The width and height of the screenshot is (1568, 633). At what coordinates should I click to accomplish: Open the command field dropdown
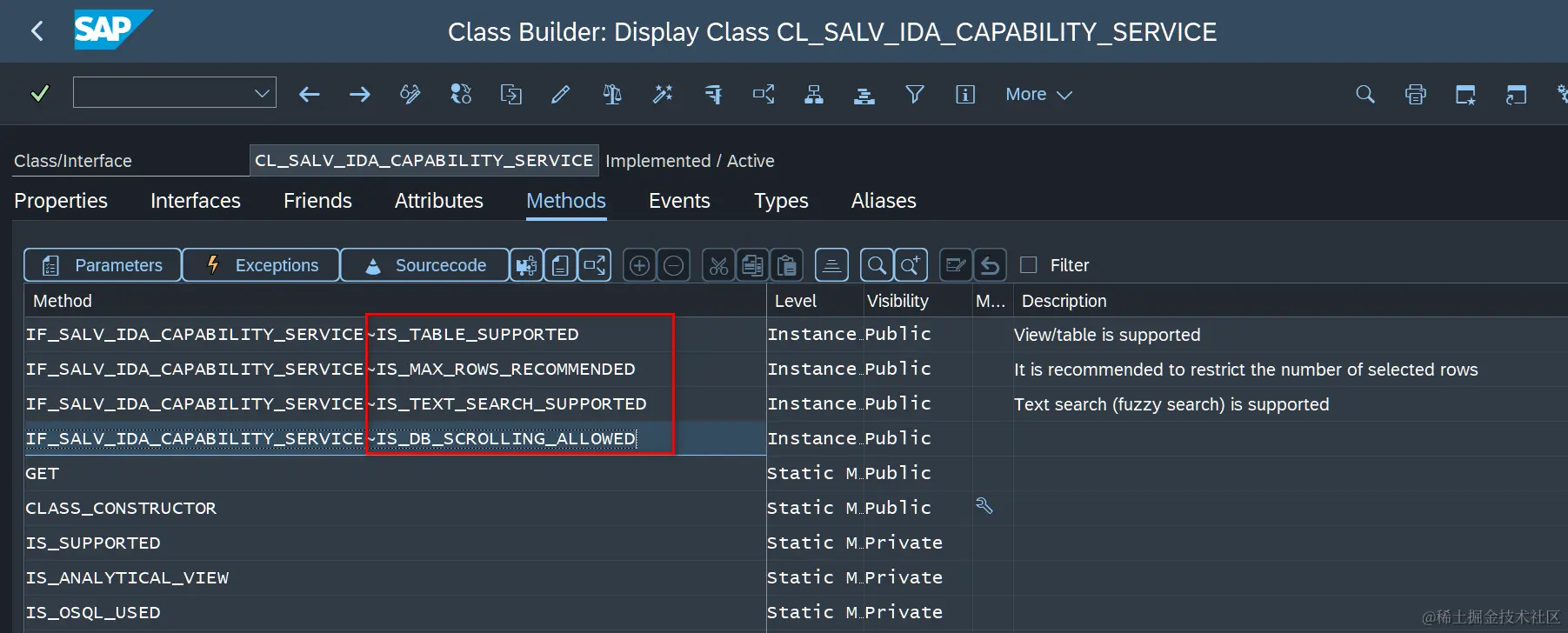click(x=262, y=93)
